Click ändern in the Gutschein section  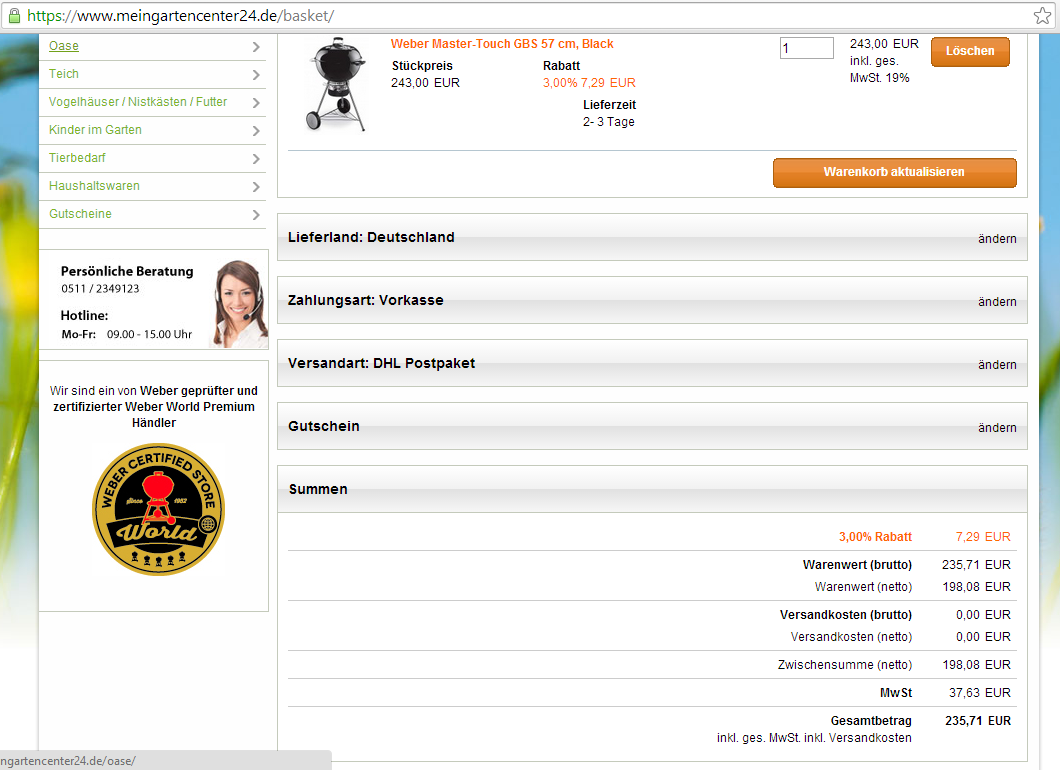(x=997, y=427)
